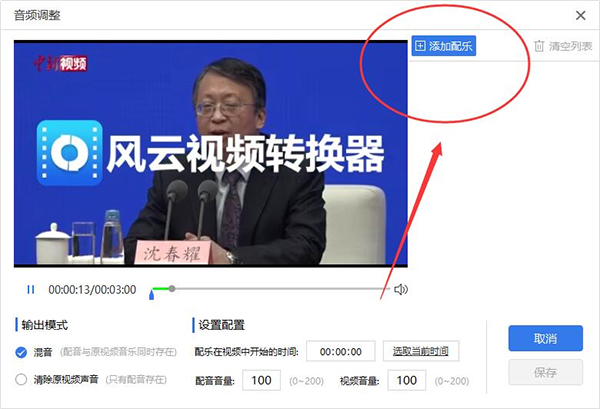The height and width of the screenshot is (409, 600).
Task: Mute audio via the speaker icon
Action: (400, 290)
